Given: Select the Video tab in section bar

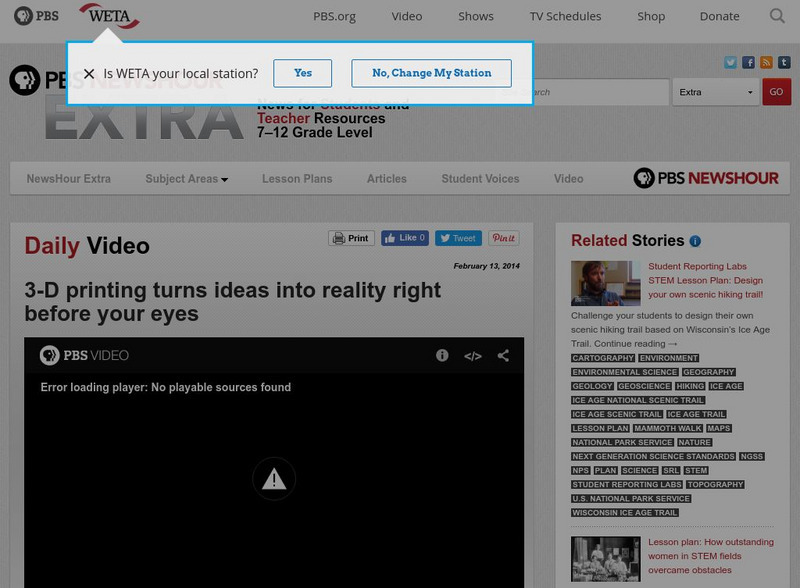Looking at the screenshot, I should coord(568,179).
